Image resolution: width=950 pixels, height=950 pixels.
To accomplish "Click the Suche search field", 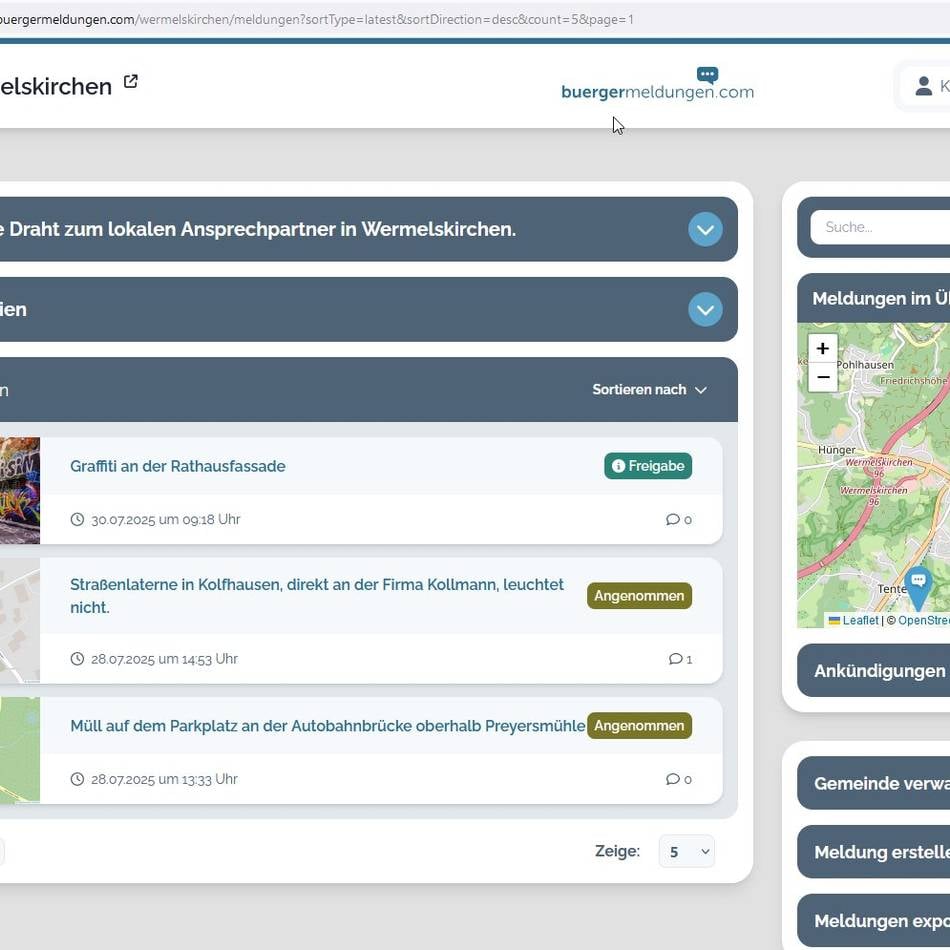I will 880,227.
